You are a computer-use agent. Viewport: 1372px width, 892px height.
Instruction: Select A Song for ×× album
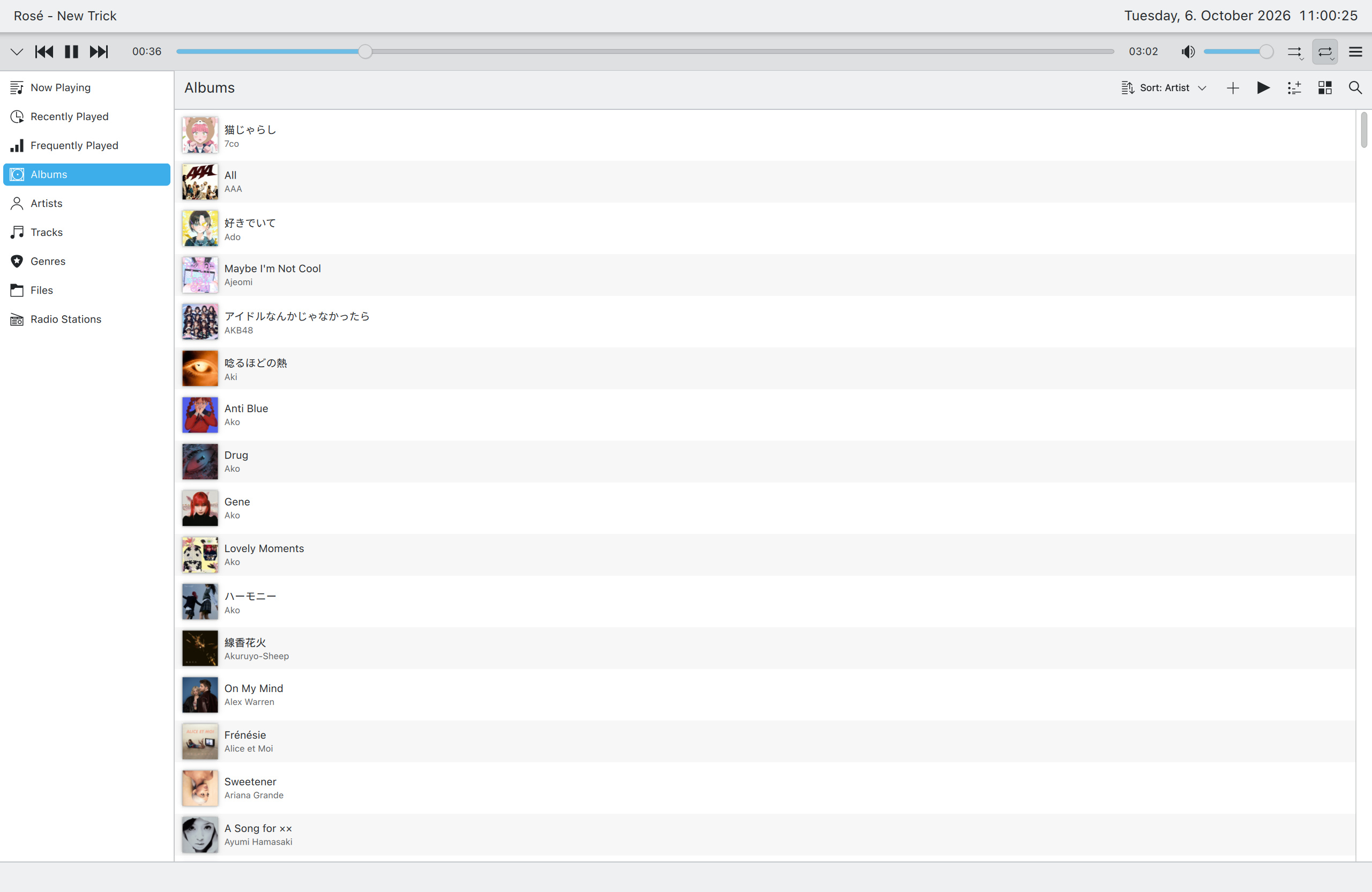[765, 834]
